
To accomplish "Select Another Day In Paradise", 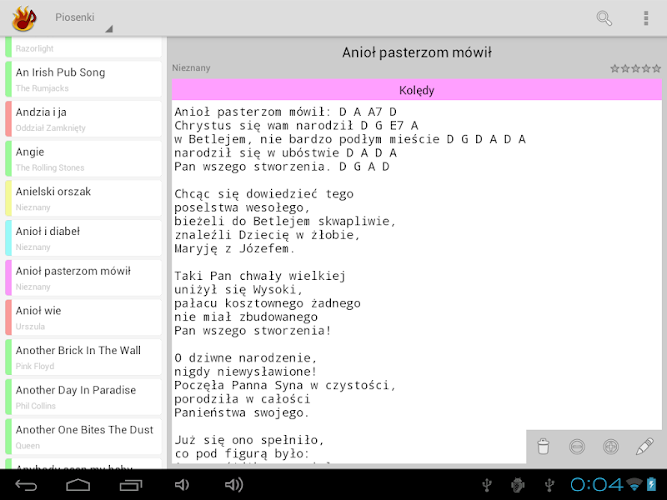I will [x=83, y=397].
